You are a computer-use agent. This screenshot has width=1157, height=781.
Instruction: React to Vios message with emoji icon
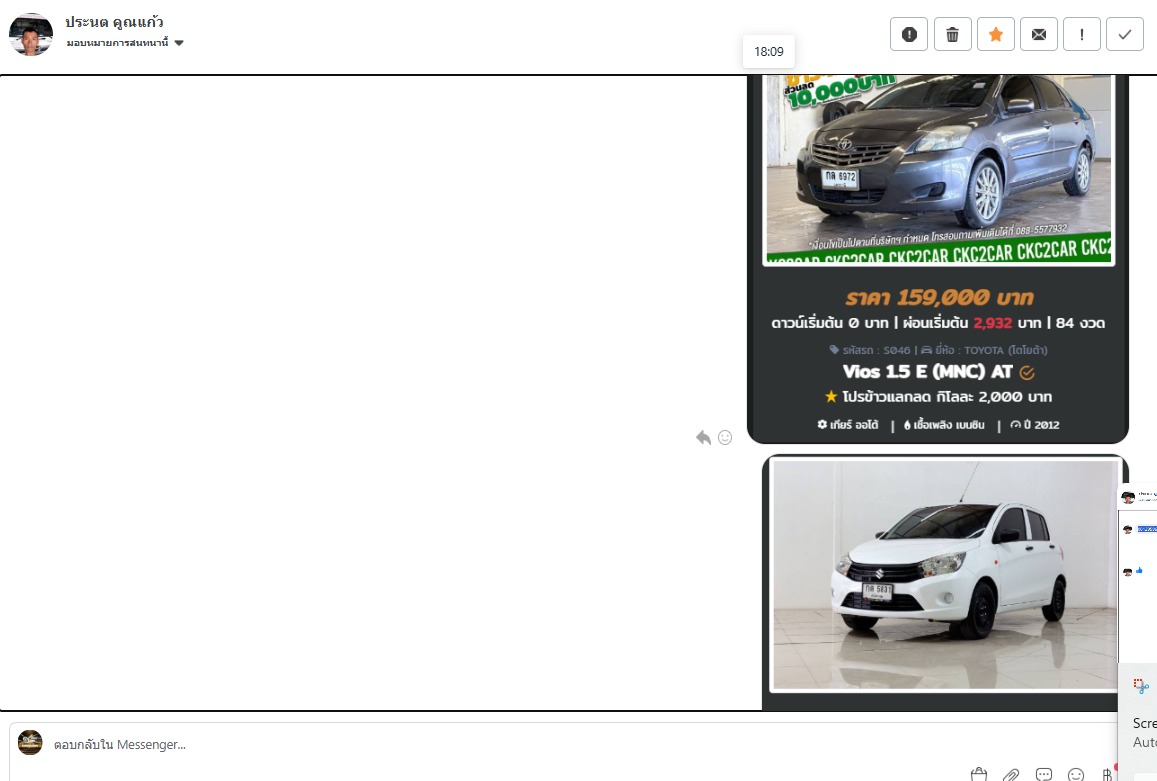725,438
